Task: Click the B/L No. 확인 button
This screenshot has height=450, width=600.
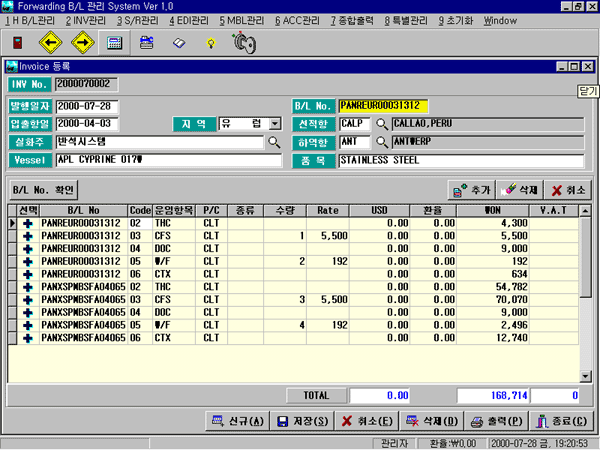Action: (x=43, y=190)
